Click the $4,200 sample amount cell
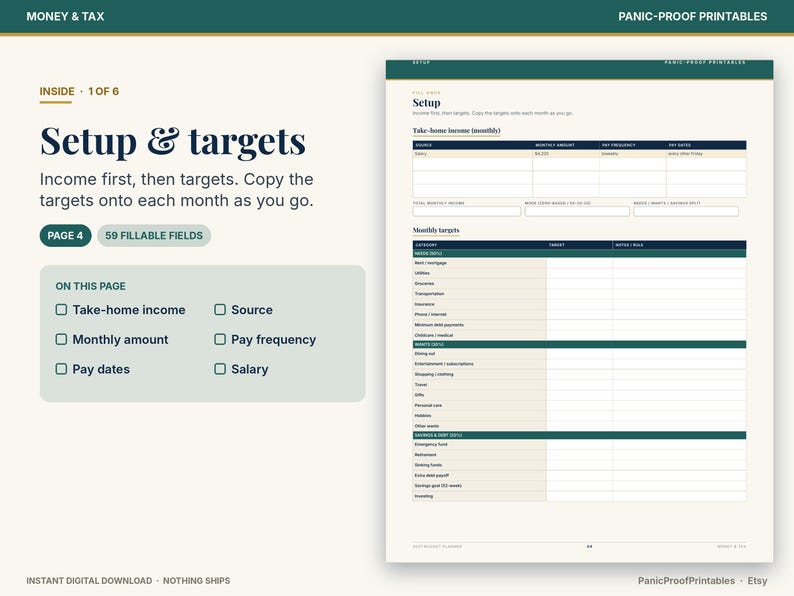 click(x=566, y=153)
